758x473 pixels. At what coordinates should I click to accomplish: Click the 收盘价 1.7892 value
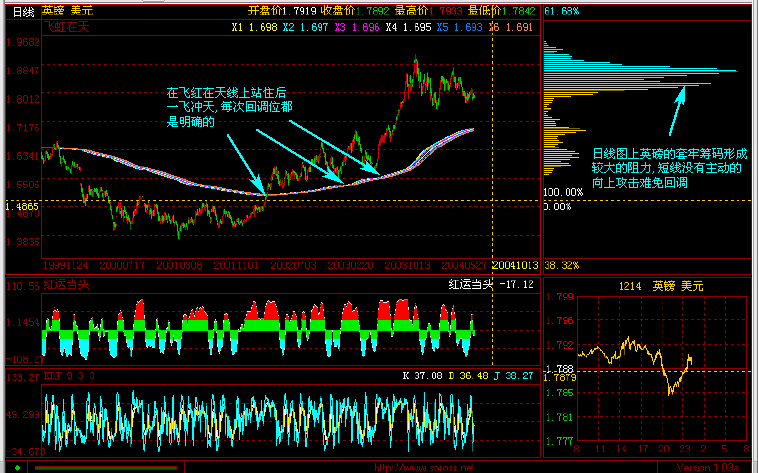click(355, 11)
